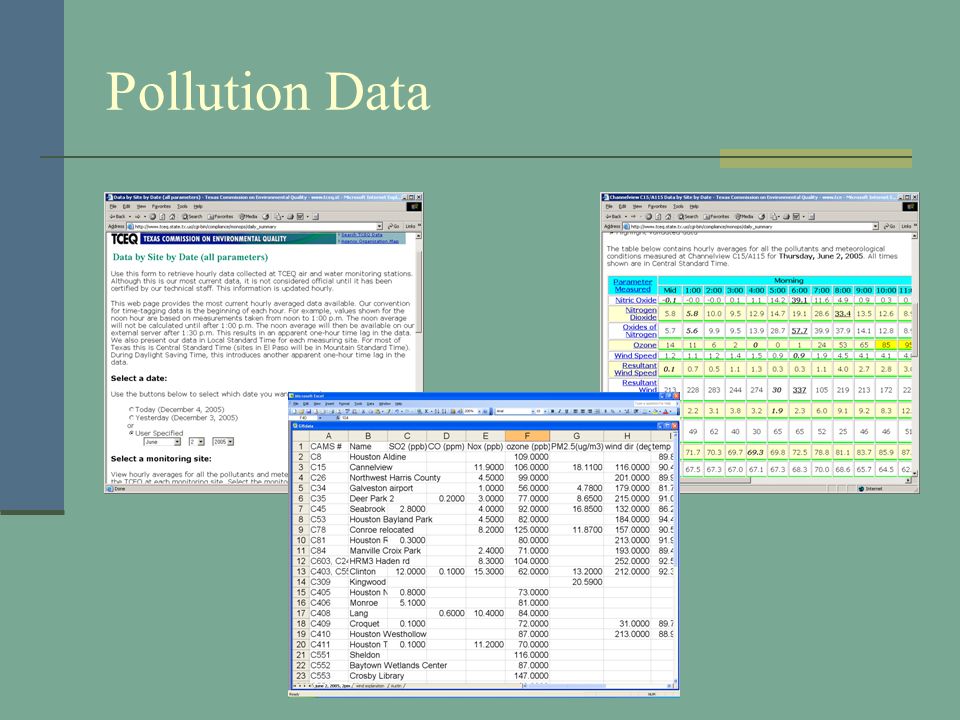Click the Nitric Oxide link
The height and width of the screenshot is (720, 960).
636,300
